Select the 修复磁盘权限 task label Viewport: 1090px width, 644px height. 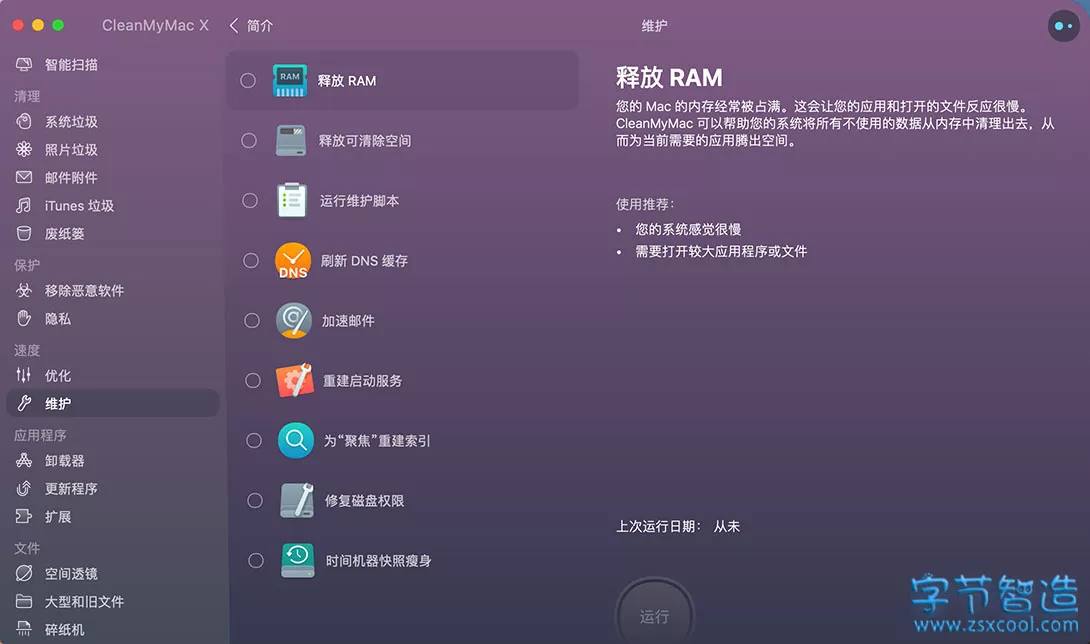(364, 501)
